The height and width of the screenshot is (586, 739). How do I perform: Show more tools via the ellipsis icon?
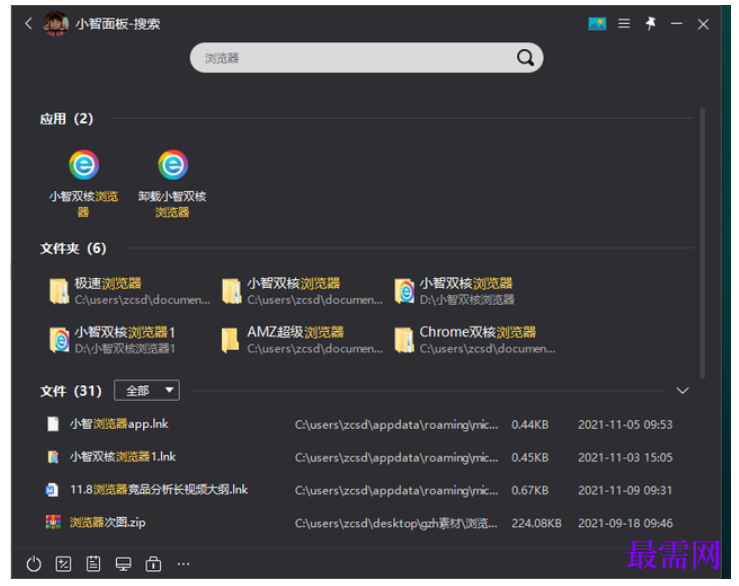pos(183,564)
